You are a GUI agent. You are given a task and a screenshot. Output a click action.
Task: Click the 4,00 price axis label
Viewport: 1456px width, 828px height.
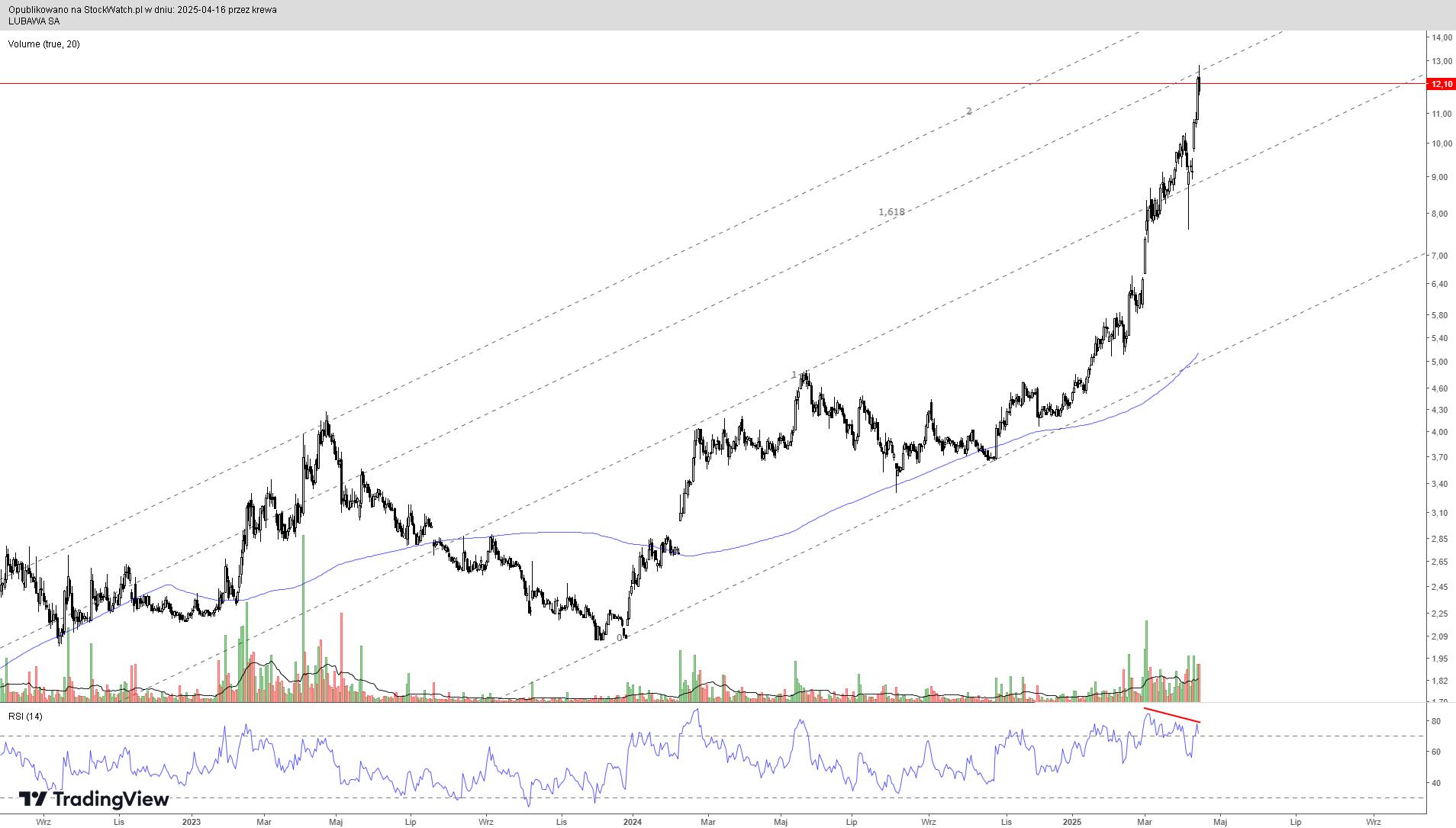(1440, 432)
